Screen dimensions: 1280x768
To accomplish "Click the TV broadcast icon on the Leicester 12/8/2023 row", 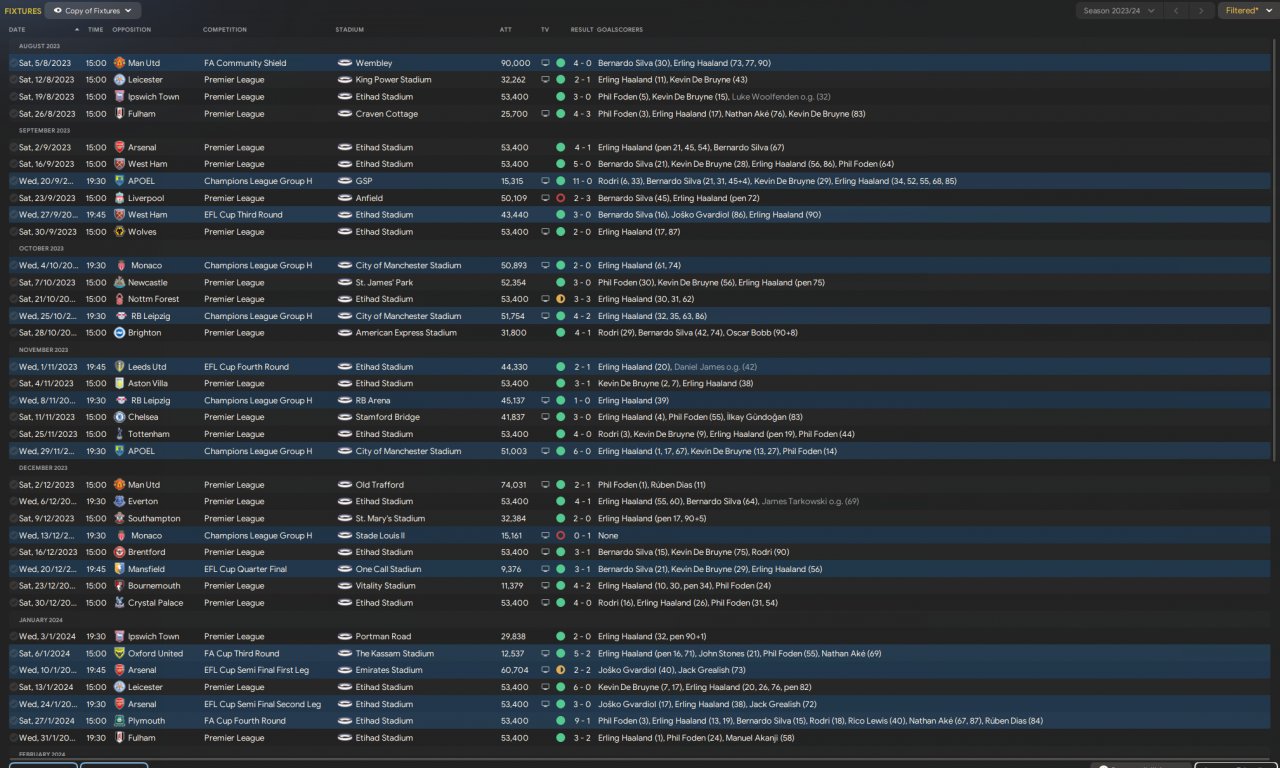I will [x=545, y=80].
